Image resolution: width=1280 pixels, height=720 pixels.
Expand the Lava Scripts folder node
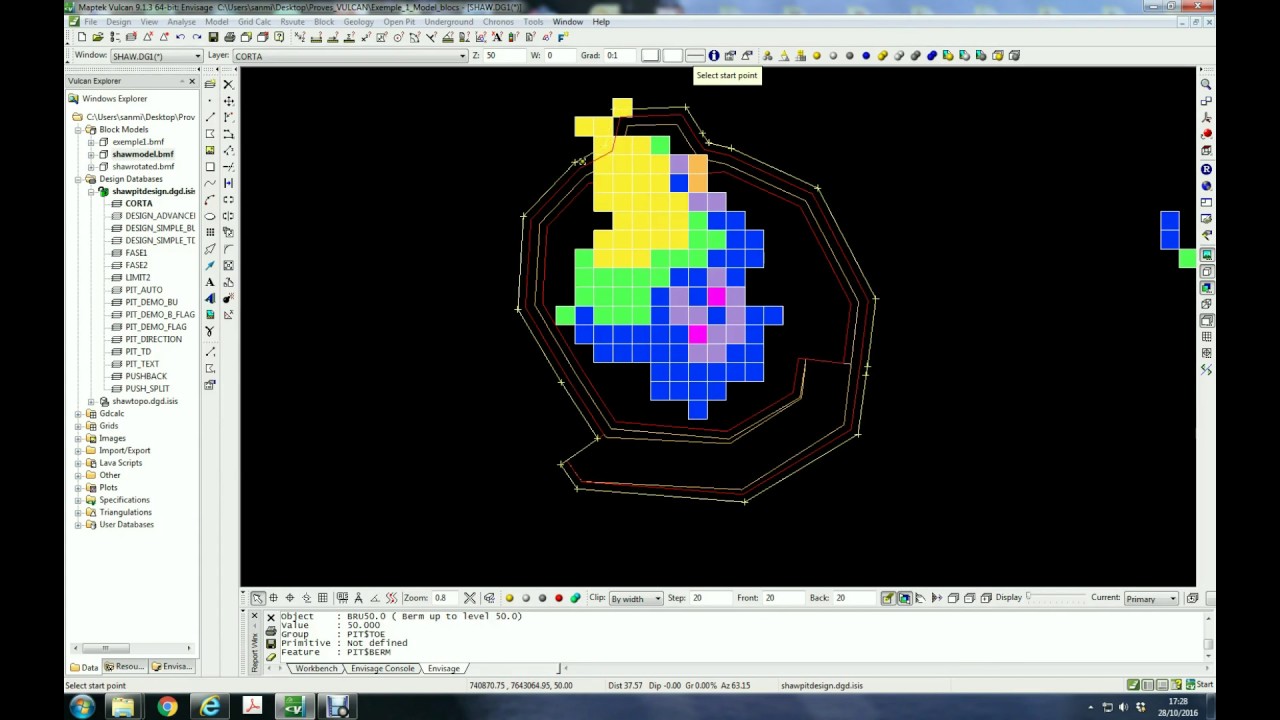click(x=78, y=463)
